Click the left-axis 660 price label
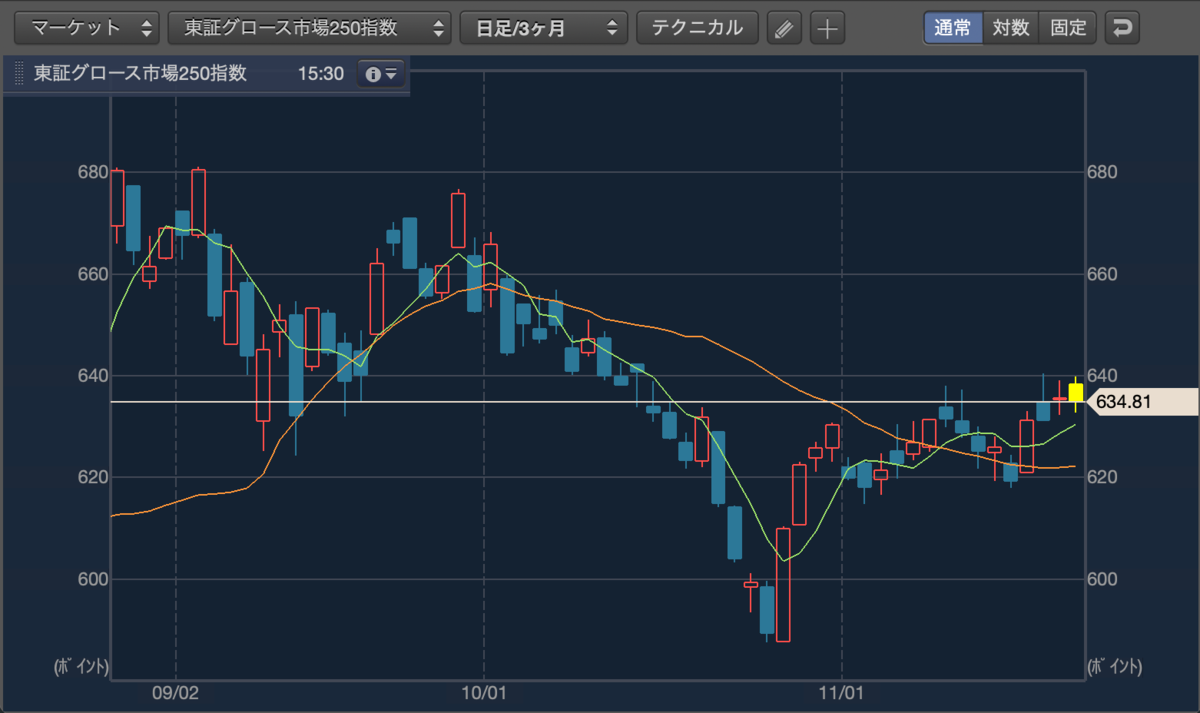This screenshot has width=1200, height=713. [92, 274]
